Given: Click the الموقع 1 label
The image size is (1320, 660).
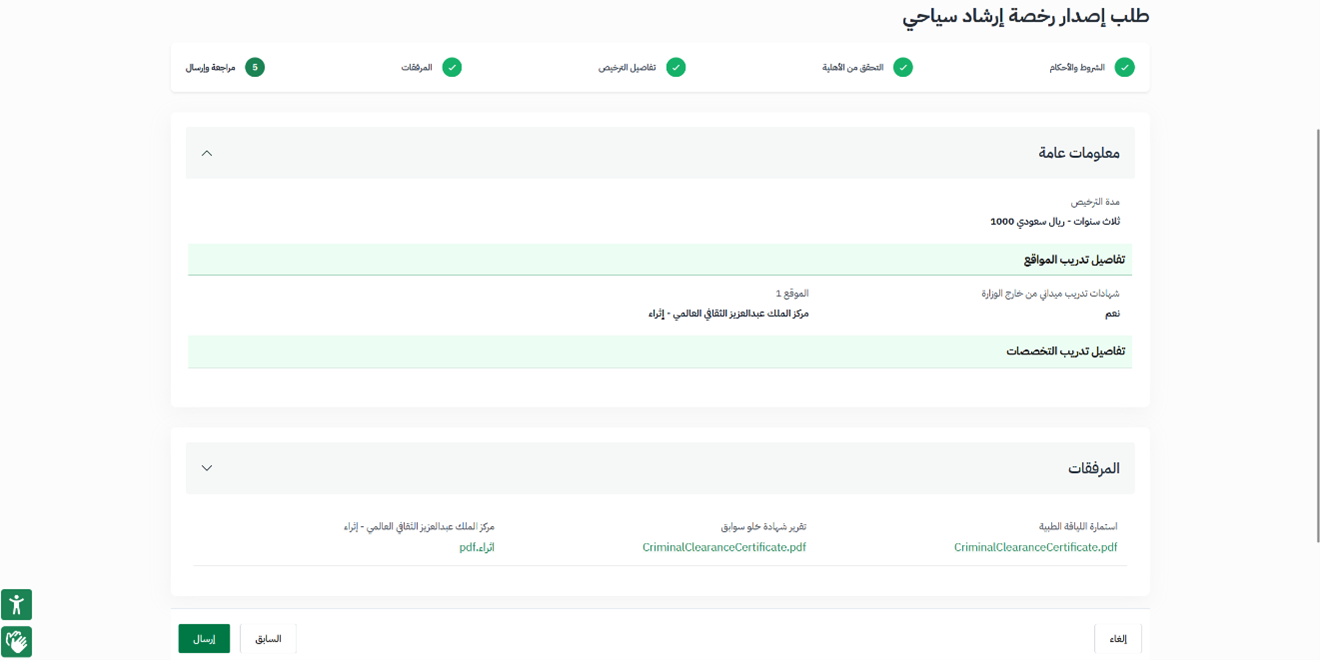Looking at the screenshot, I should (792, 294).
